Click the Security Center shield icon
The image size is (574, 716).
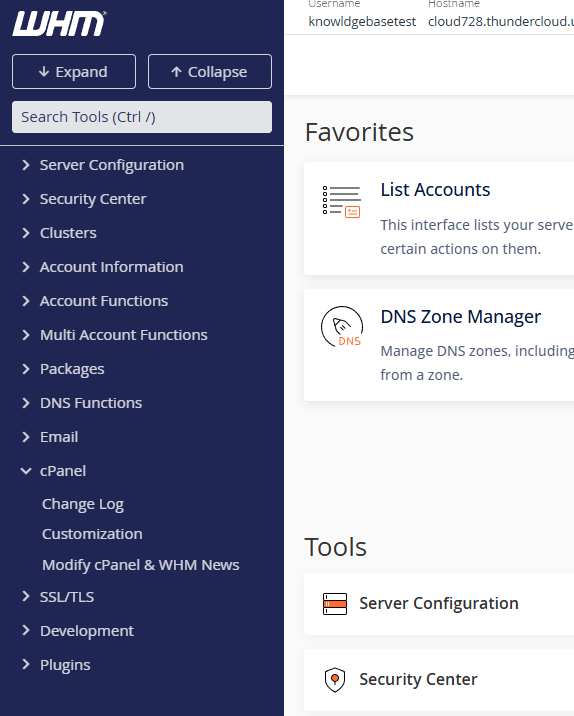(x=335, y=679)
